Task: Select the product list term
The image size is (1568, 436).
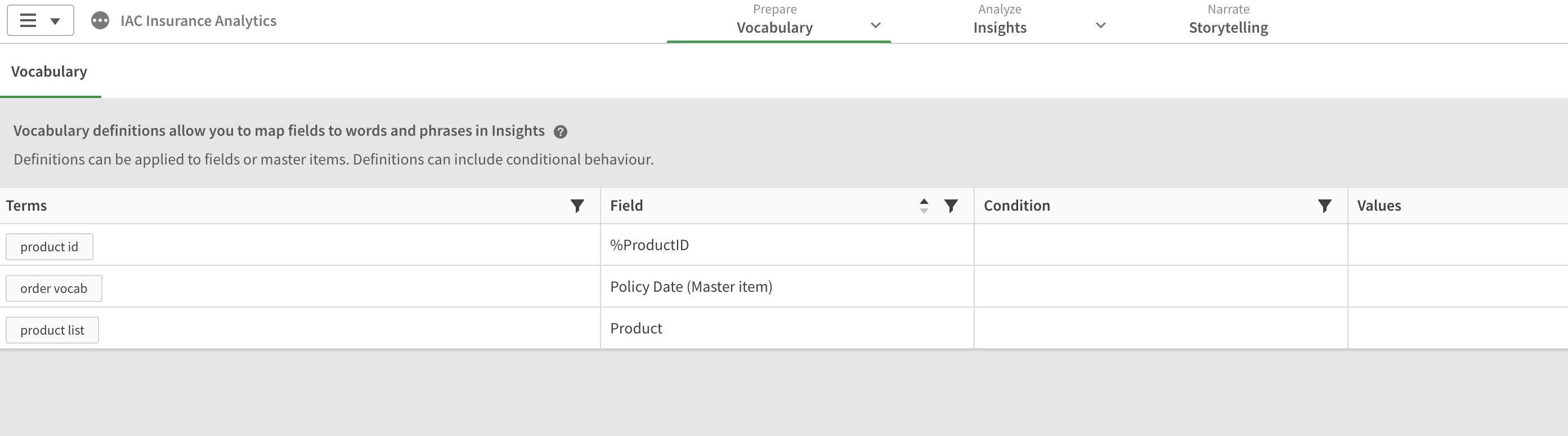Action: pyautogui.click(x=52, y=330)
